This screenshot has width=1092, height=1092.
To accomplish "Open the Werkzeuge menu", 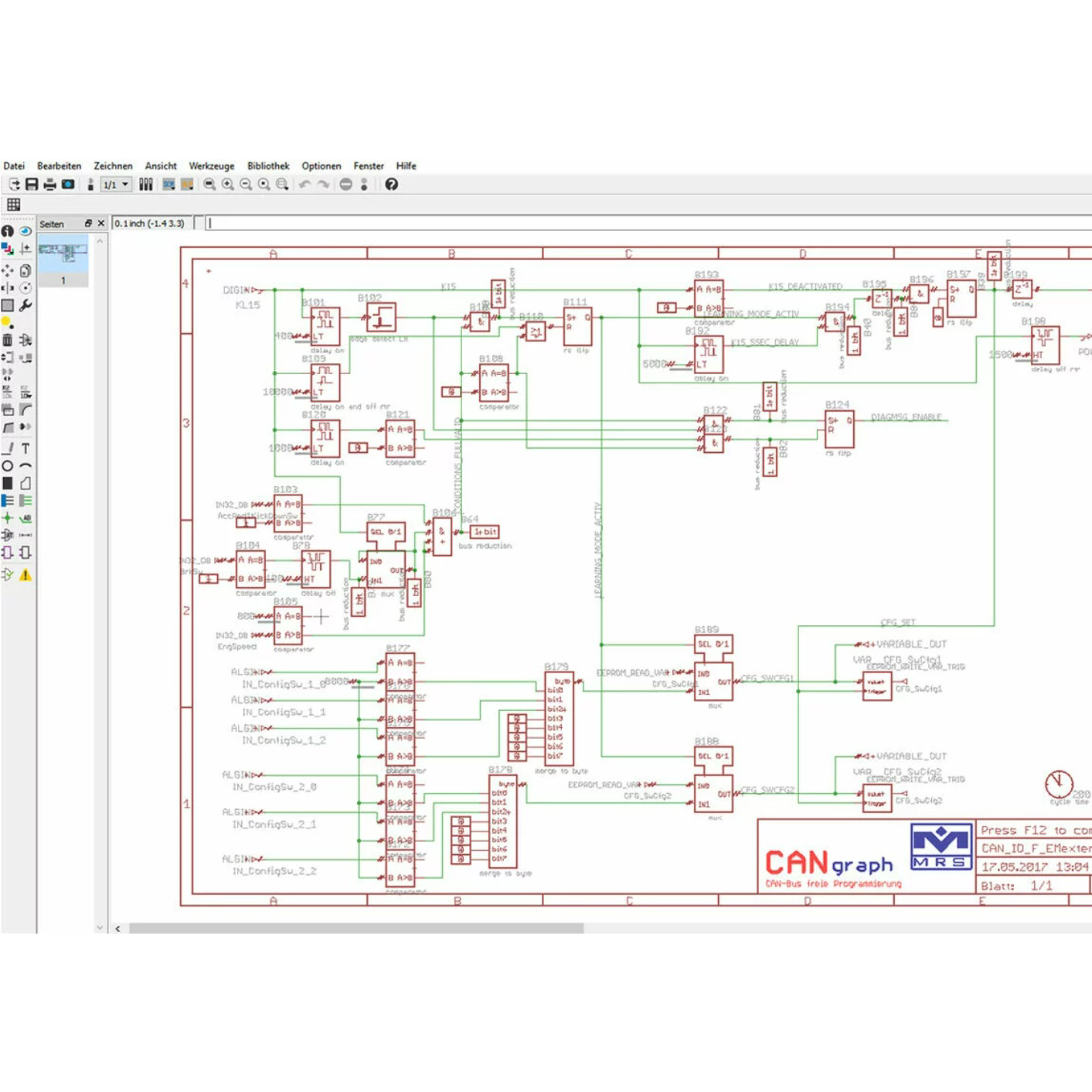I will 211,166.
